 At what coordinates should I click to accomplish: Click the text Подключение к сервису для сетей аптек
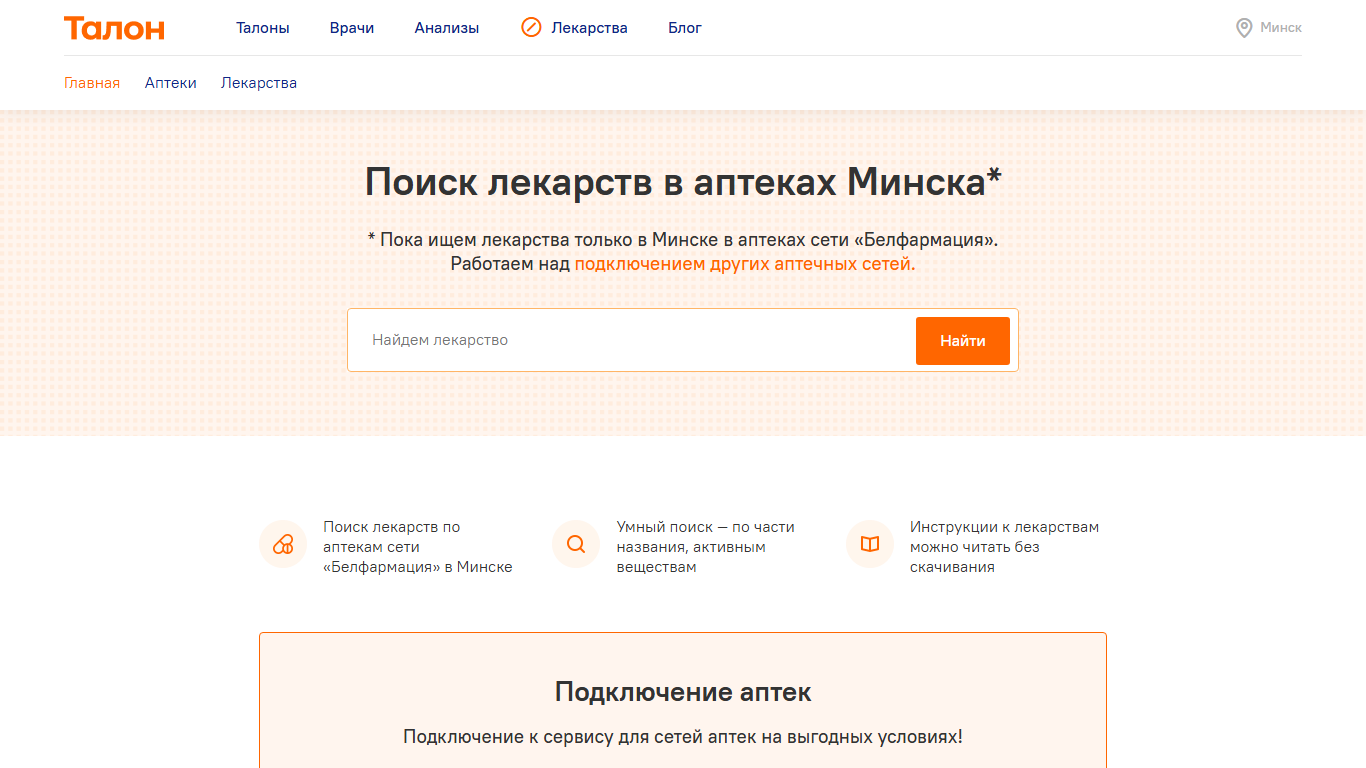683,737
